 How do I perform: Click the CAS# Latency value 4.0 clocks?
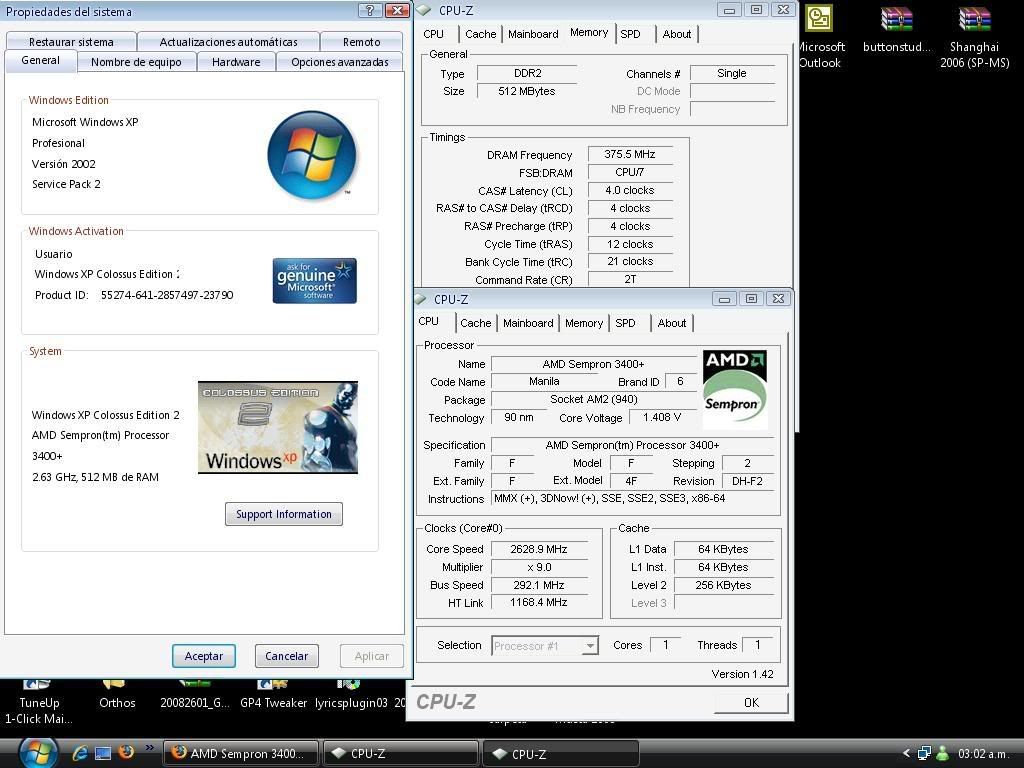630,190
